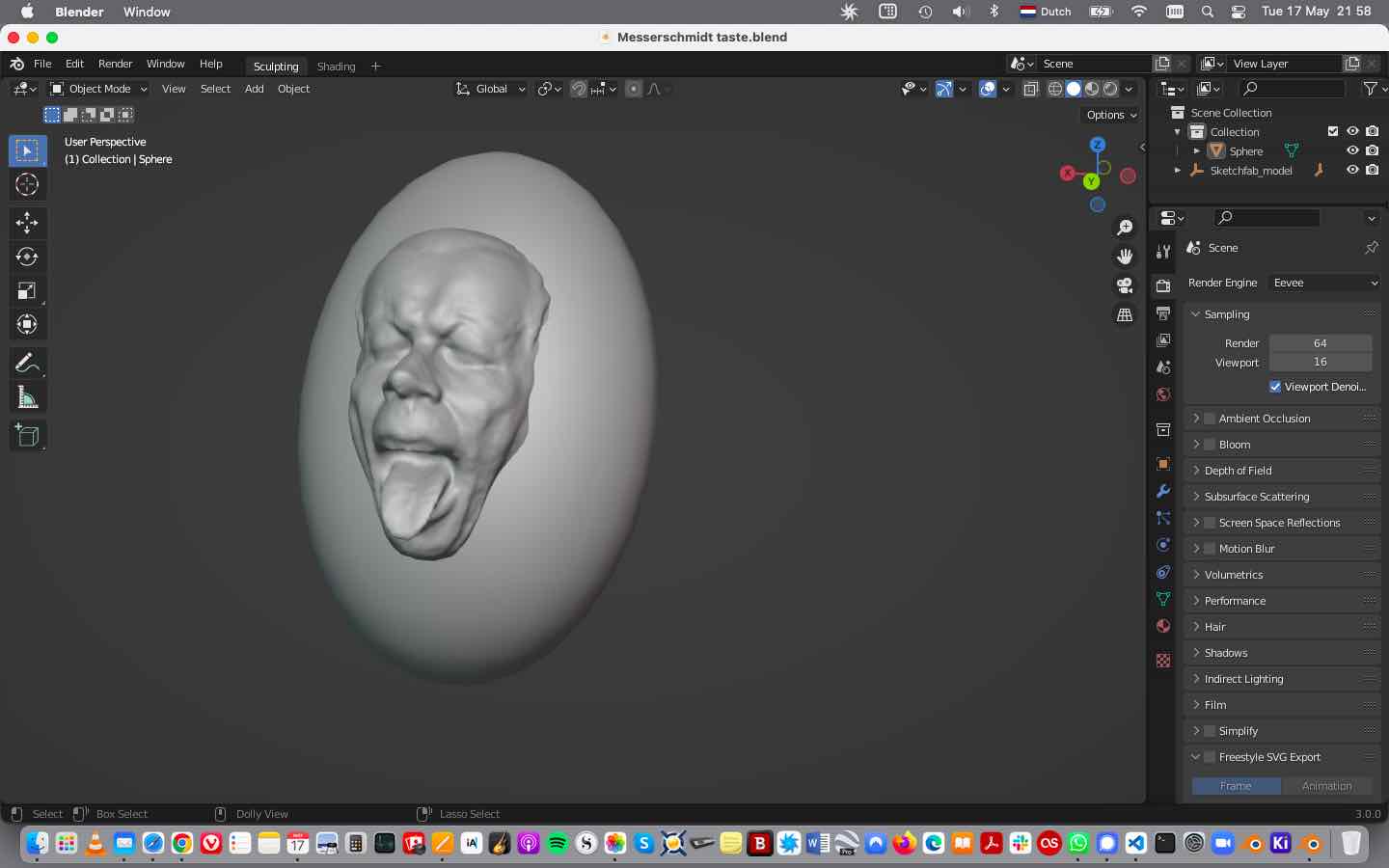Open the Object properties tab

point(1163,464)
